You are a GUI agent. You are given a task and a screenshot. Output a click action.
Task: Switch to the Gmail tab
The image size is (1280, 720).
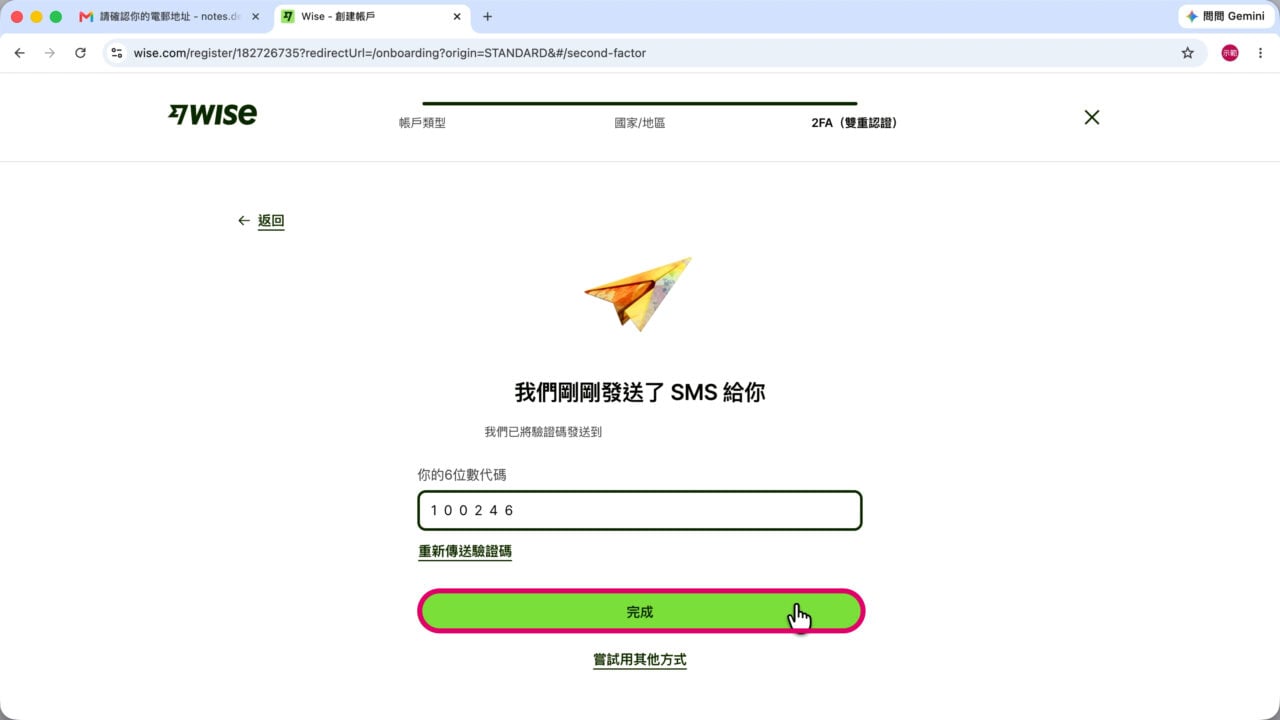coord(170,17)
